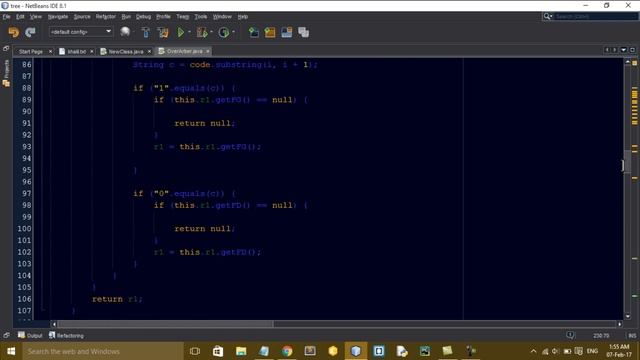Viewport: 640px width, 360px height.
Task: Open the Window menu
Action: pos(222,17)
